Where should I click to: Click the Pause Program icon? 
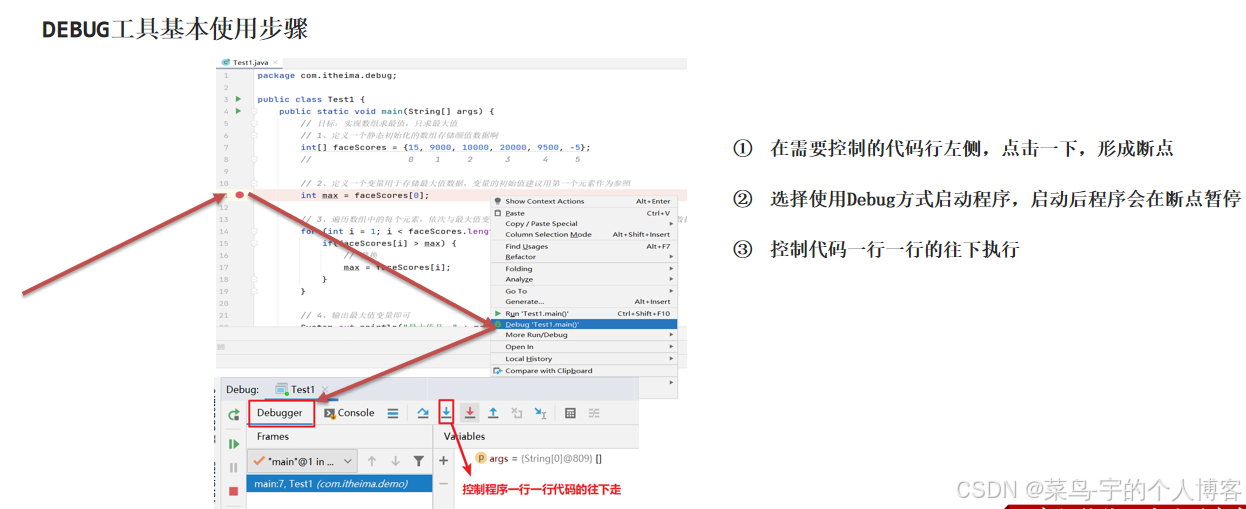(233, 467)
